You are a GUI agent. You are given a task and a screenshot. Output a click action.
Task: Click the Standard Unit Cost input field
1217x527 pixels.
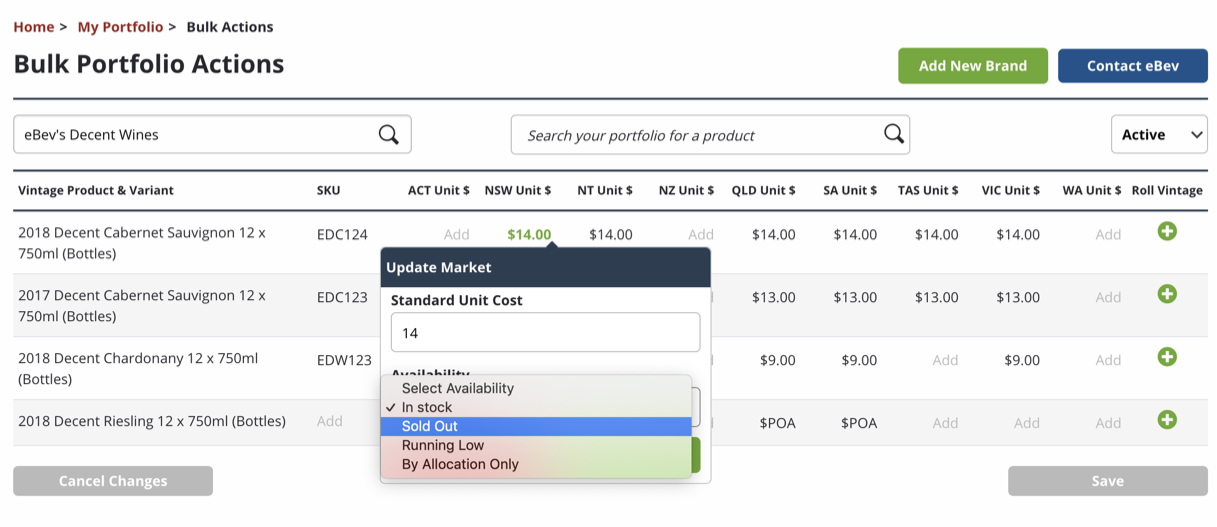coord(545,333)
